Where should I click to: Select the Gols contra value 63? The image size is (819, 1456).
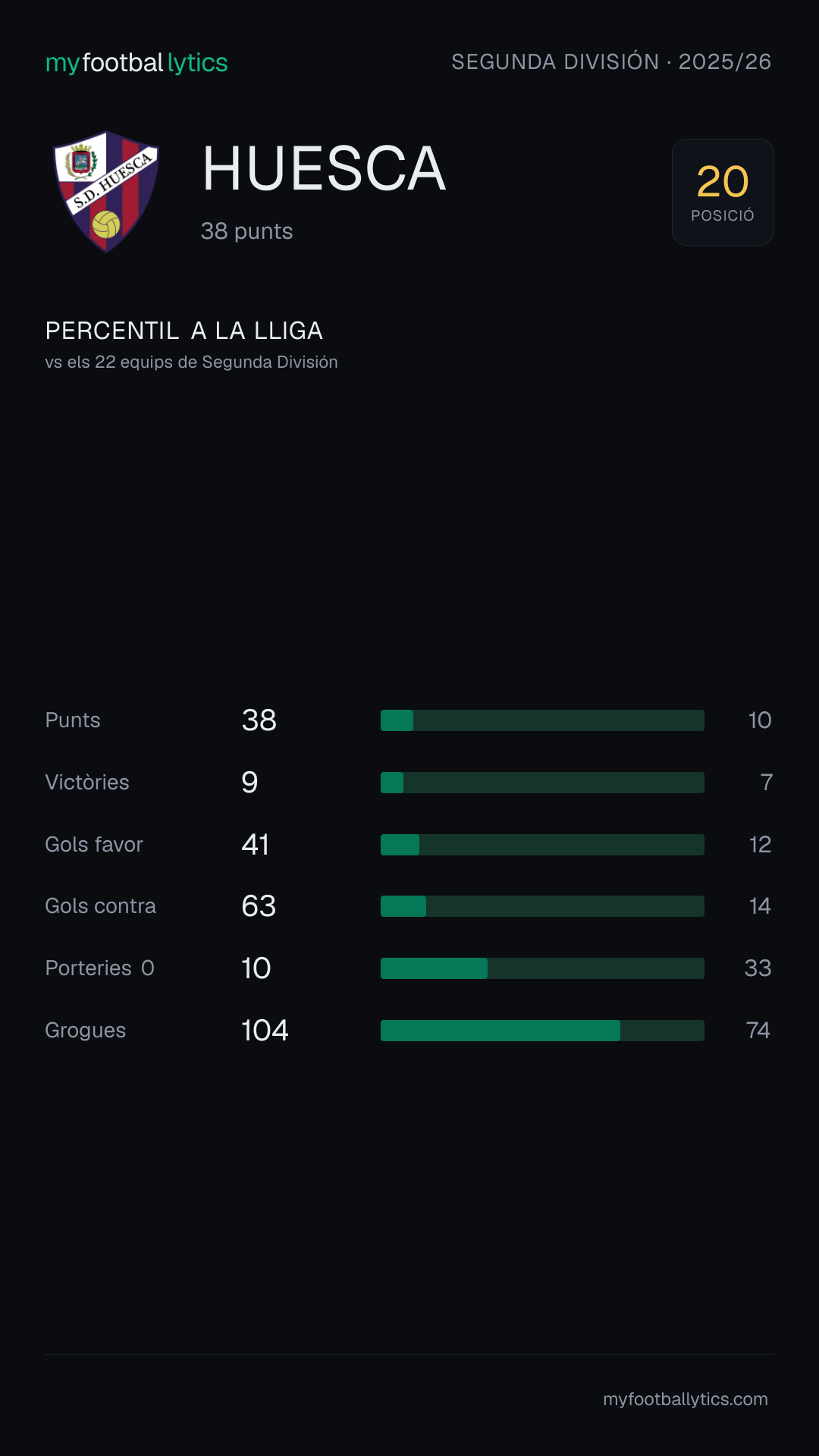point(259,906)
